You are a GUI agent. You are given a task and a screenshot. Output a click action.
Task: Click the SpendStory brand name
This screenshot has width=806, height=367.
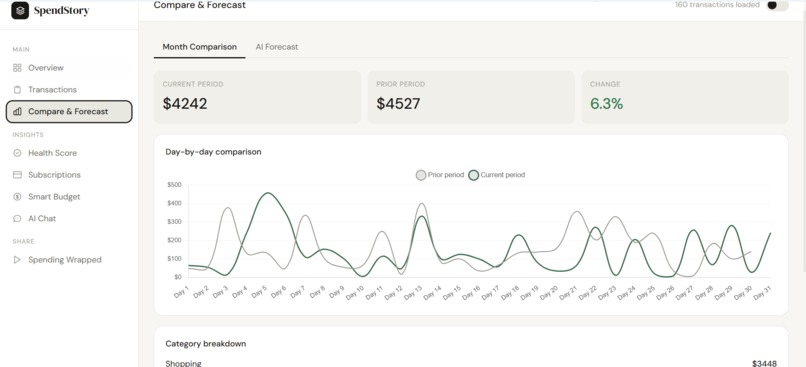pyautogui.click(x=61, y=10)
